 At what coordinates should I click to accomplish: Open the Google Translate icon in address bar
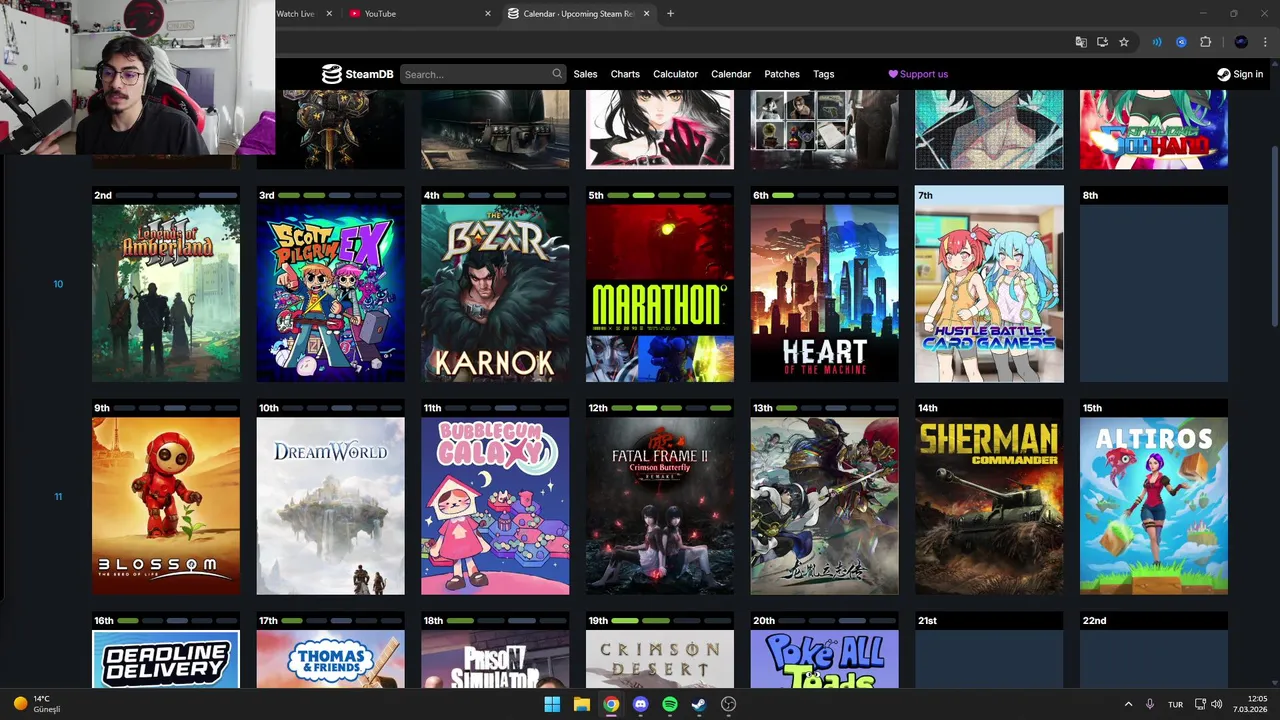tap(1081, 42)
